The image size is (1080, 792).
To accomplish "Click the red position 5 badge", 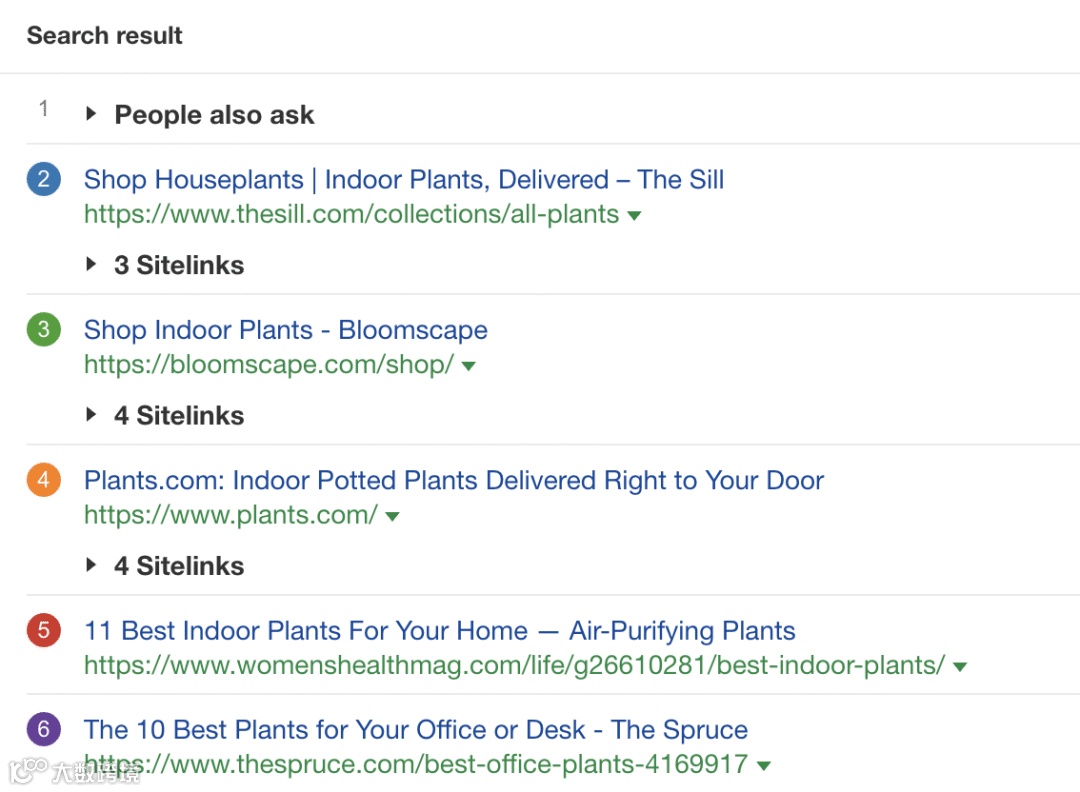I will [43, 631].
